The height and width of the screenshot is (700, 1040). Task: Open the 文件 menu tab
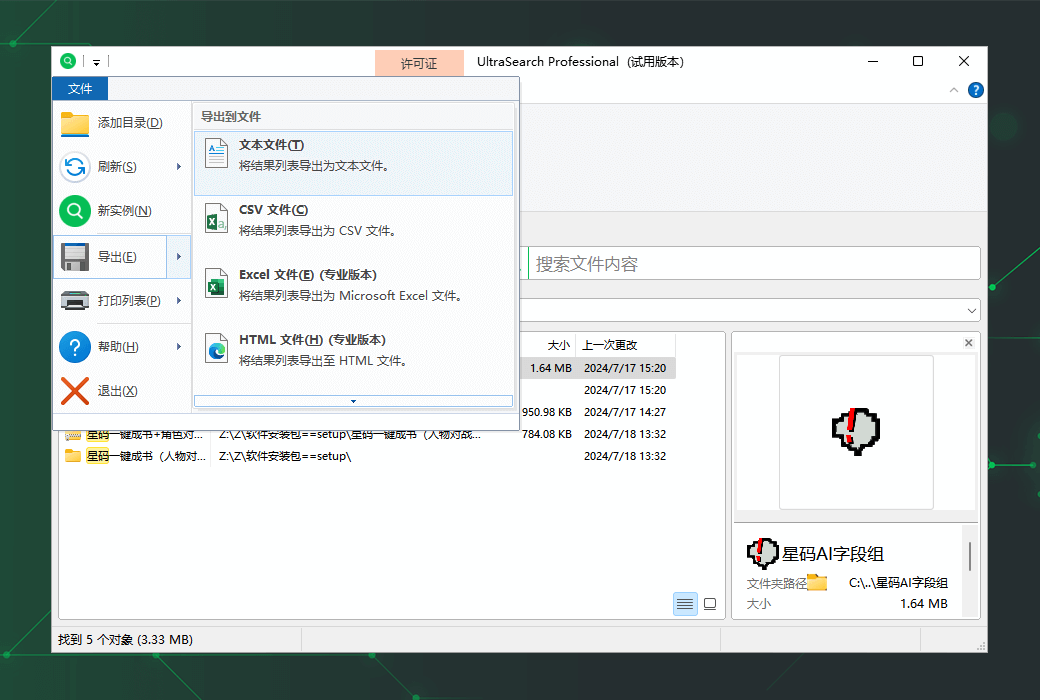pos(80,88)
